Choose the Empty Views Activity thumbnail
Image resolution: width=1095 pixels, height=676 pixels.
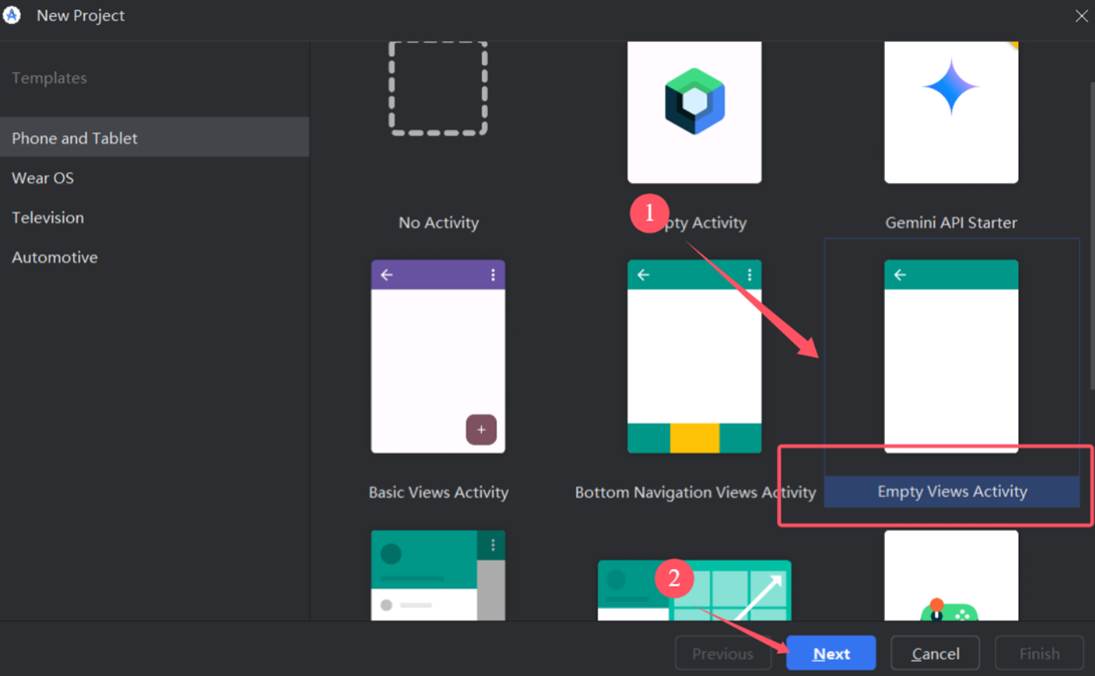951,356
